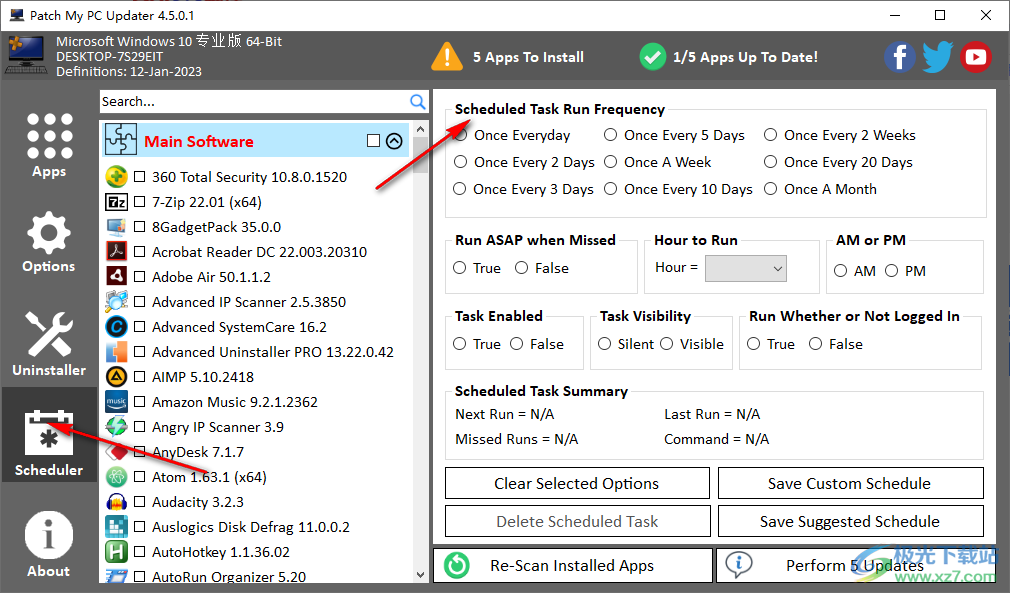Open the Options gear panel

(49, 243)
